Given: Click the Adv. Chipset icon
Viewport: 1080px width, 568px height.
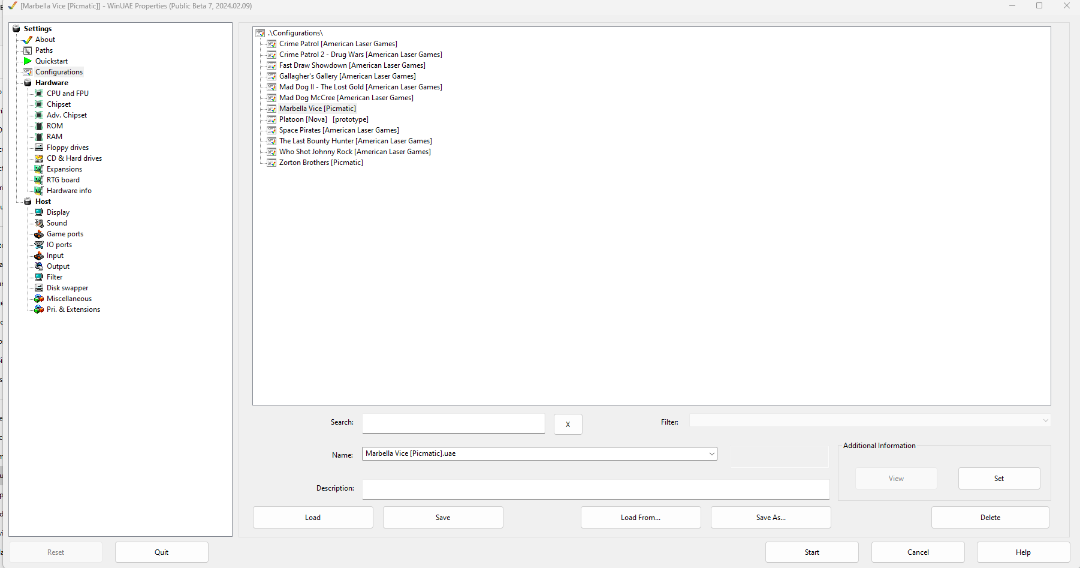Looking at the screenshot, I should click(x=39, y=115).
